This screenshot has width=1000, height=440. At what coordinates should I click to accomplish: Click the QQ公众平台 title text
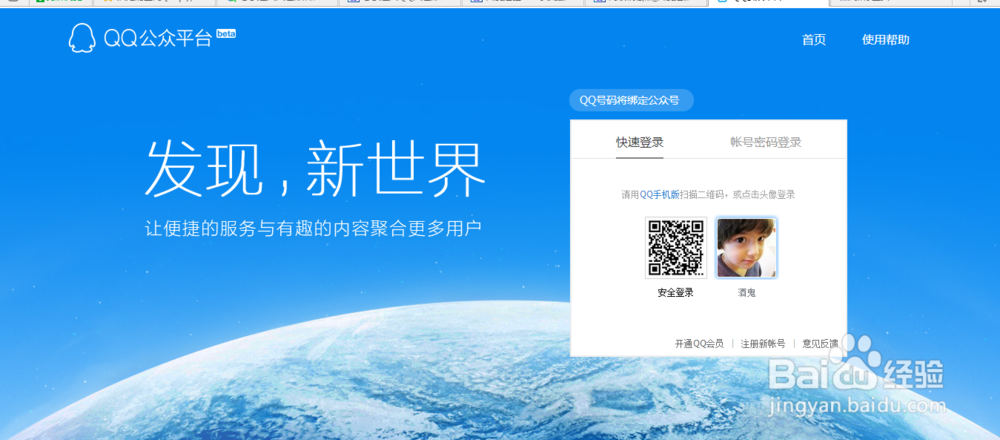point(158,40)
